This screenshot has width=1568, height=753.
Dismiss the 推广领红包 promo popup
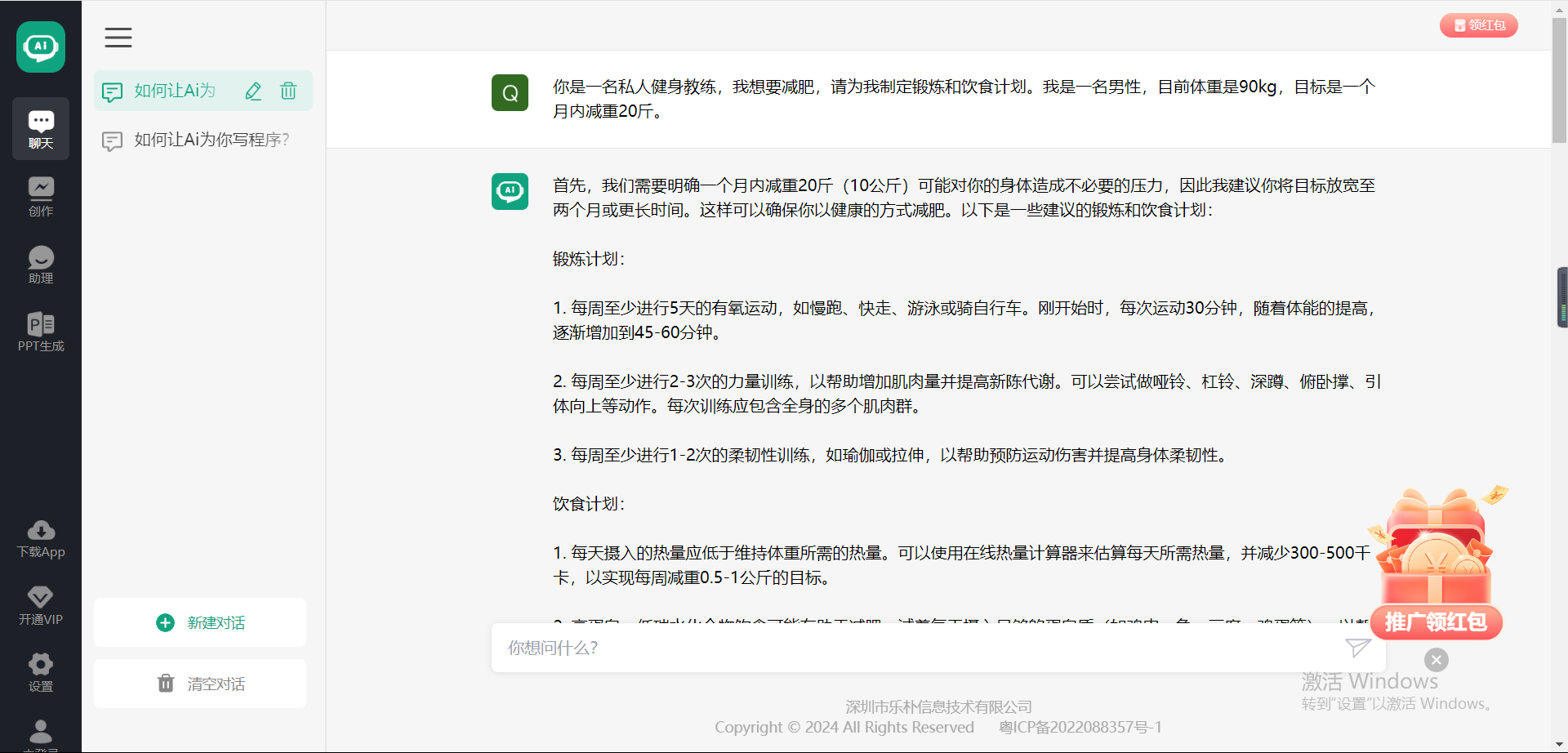1436,659
